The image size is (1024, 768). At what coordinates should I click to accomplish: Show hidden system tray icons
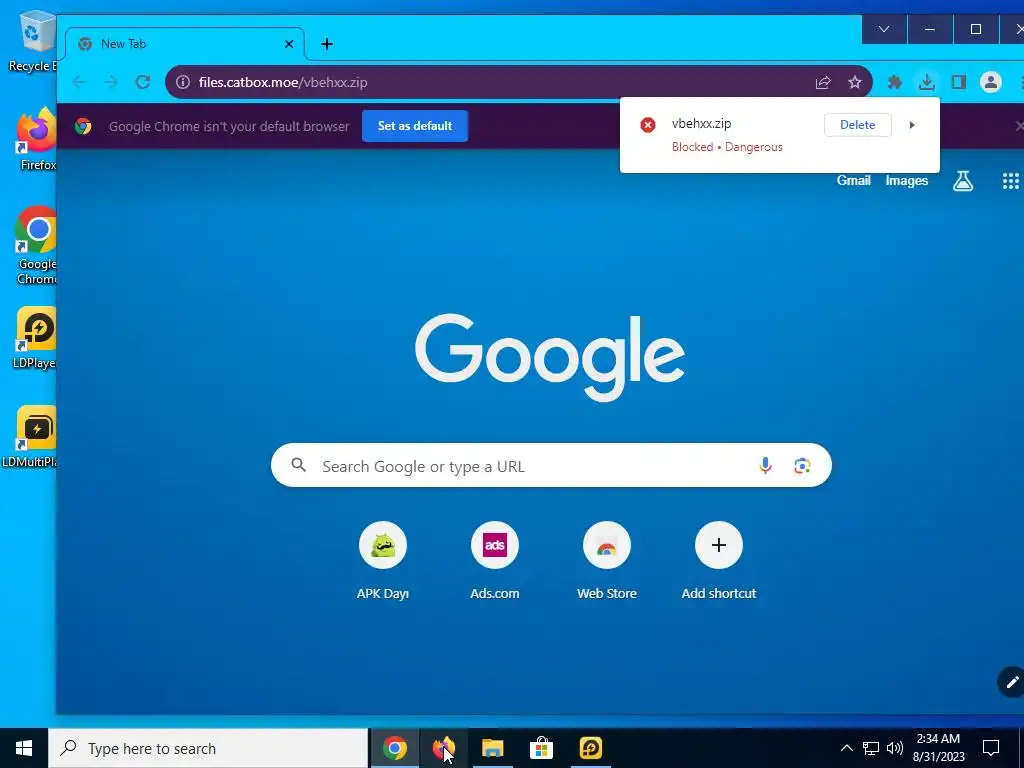pyautogui.click(x=846, y=748)
